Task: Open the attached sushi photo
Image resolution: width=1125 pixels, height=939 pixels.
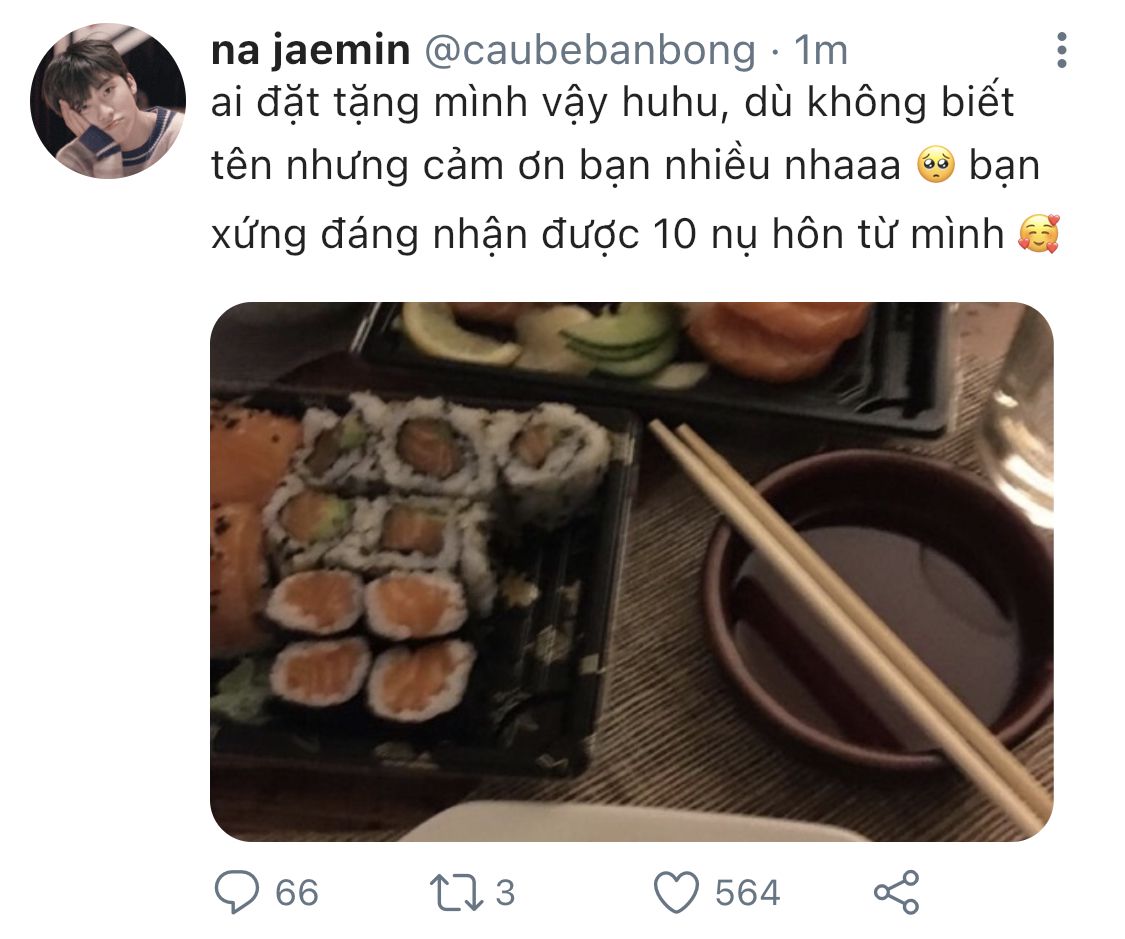Action: click(x=631, y=572)
